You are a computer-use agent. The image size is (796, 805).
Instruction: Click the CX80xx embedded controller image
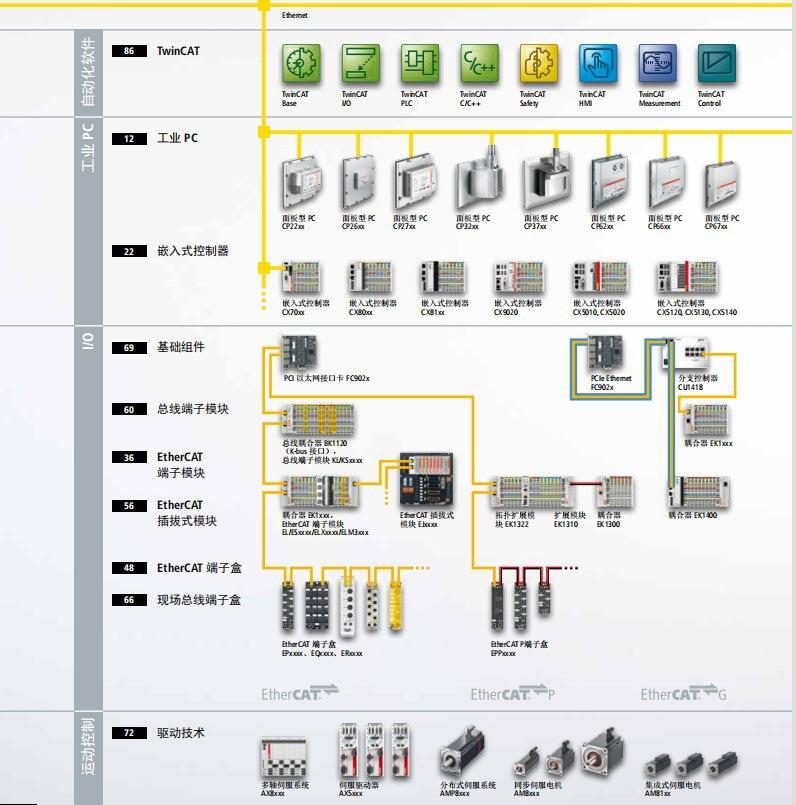370,277
